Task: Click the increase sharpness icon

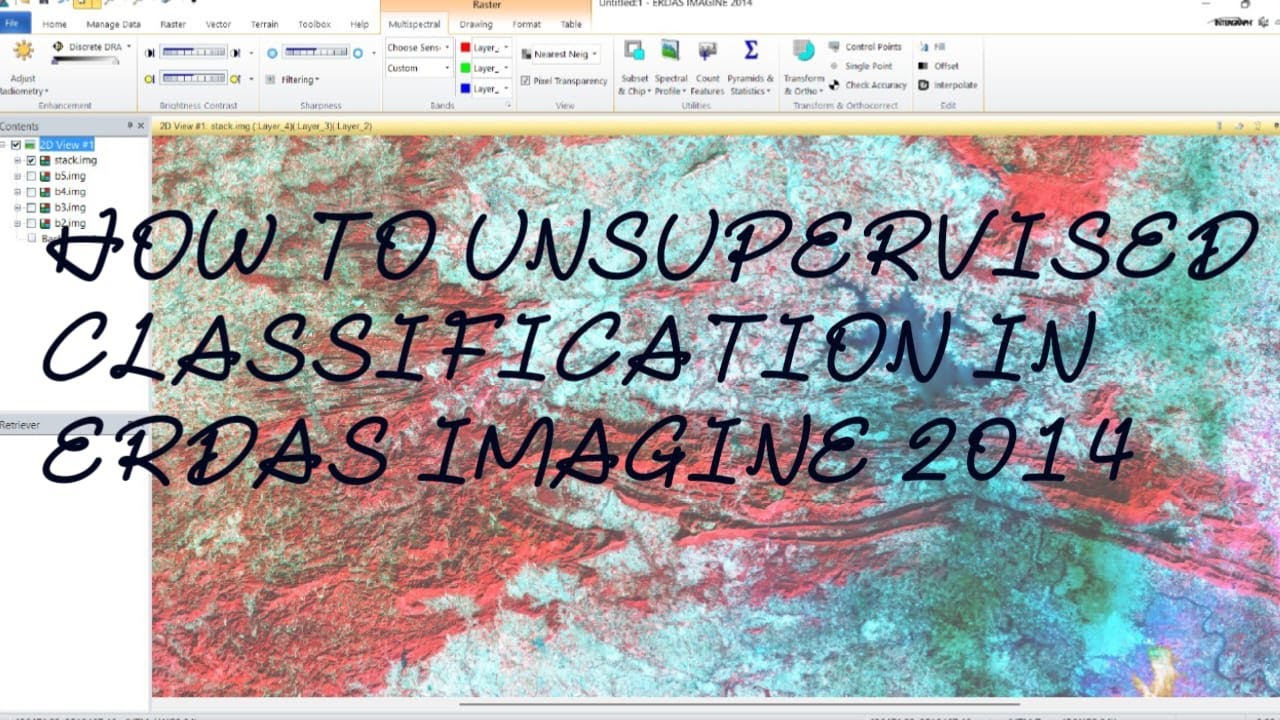Action: pyautogui.click(x=358, y=52)
